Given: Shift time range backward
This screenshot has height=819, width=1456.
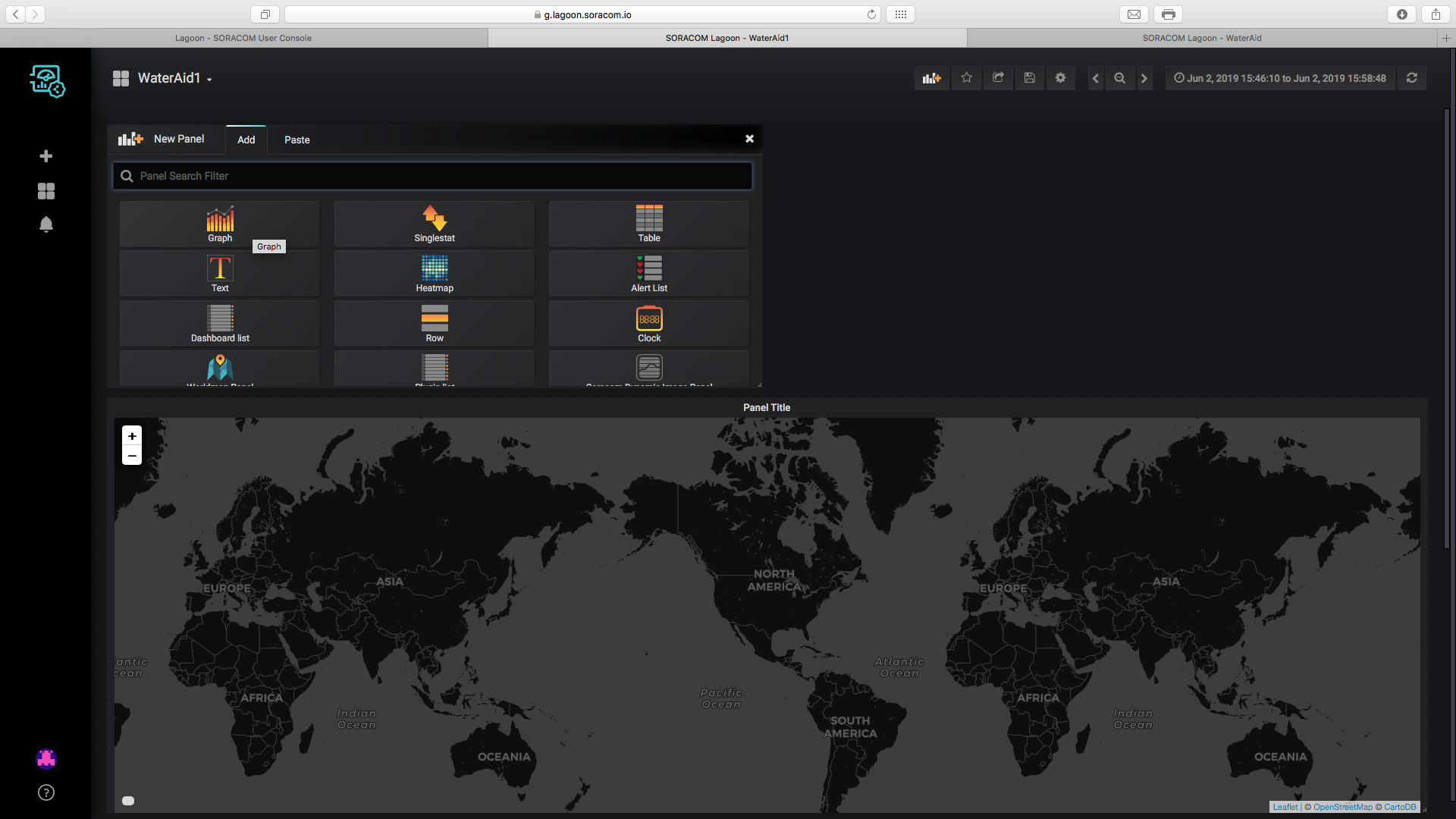Looking at the screenshot, I should click(1095, 78).
